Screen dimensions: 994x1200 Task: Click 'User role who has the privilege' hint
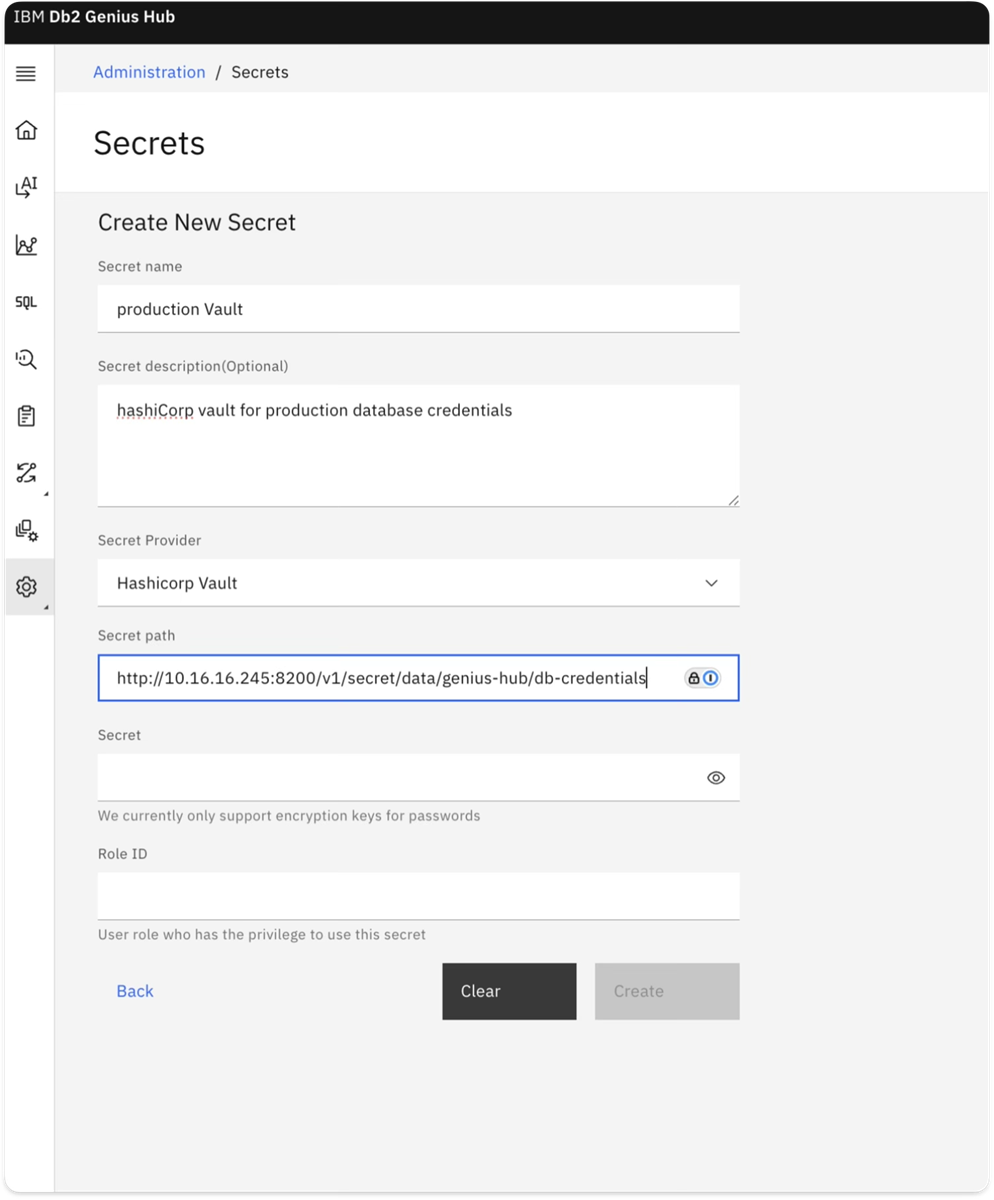pyautogui.click(x=262, y=935)
